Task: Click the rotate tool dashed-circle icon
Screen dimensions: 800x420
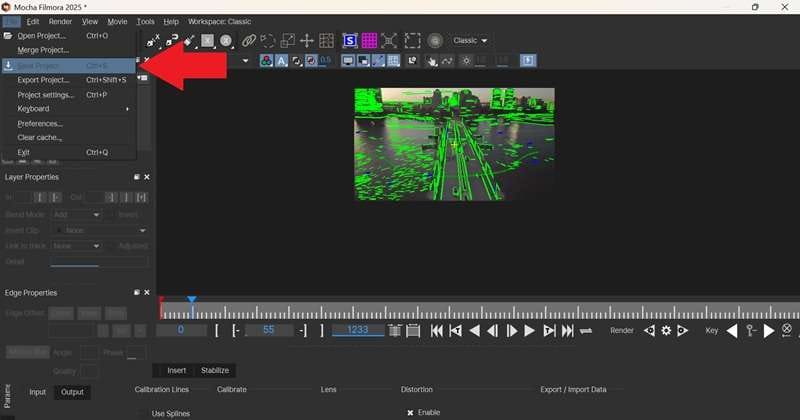Action: [268, 40]
